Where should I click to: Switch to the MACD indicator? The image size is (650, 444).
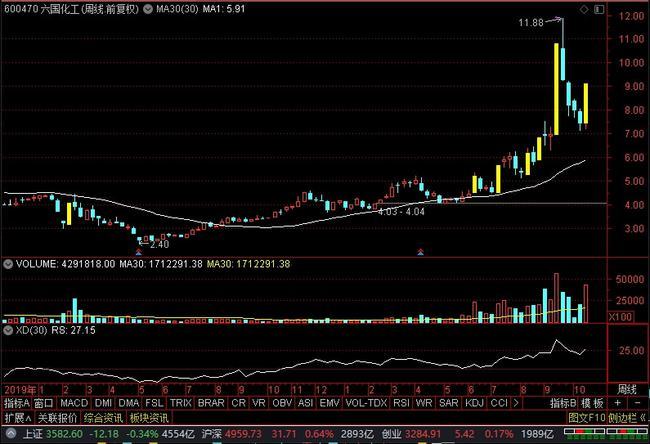tap(74, 403)
